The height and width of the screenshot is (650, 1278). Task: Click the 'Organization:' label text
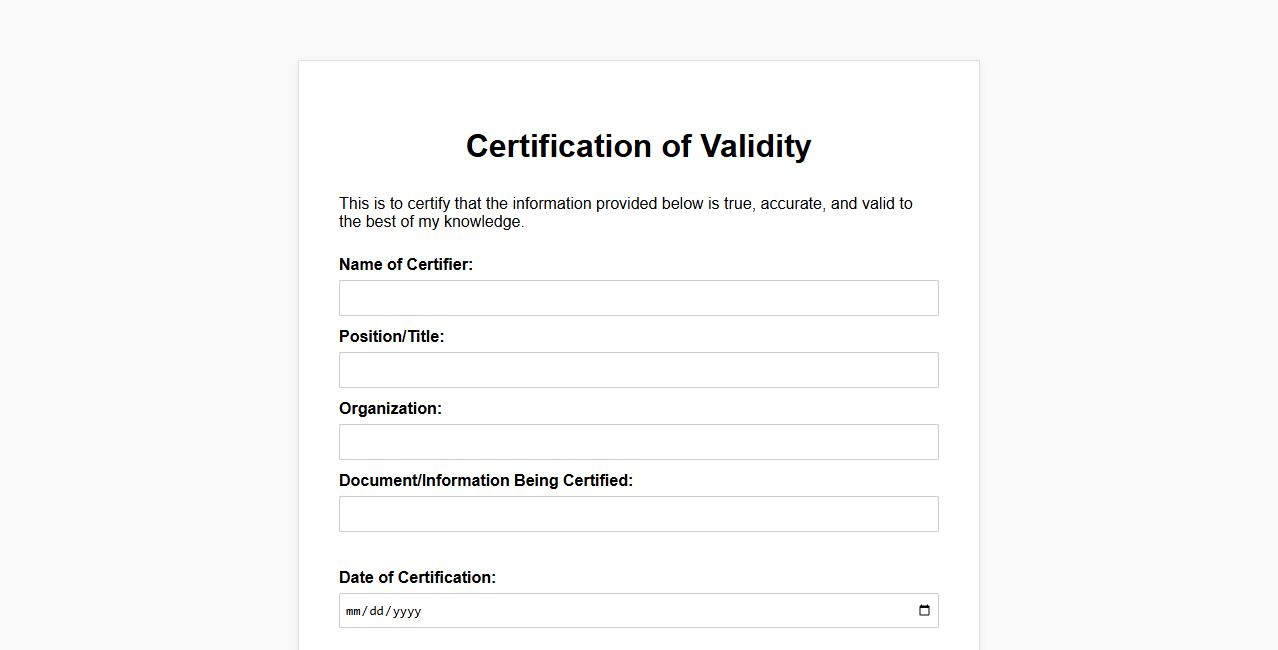pos(390,409)
